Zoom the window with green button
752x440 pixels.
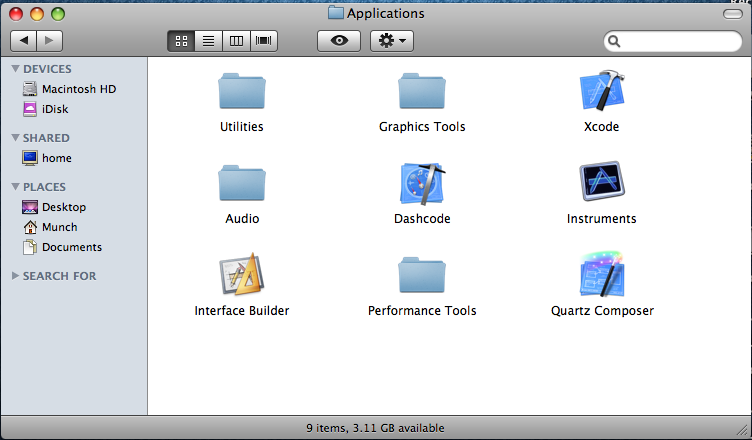click(x=58, y=14)
